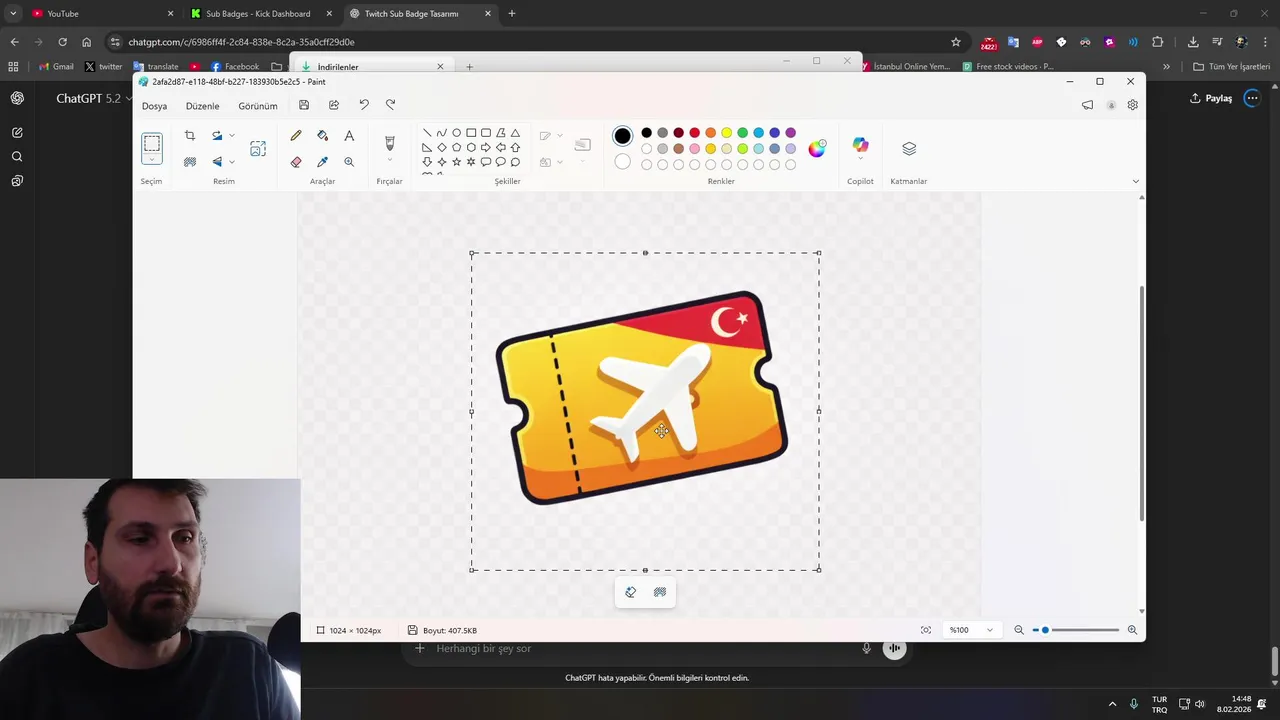This screenshot has width=1280, height=720.
Task: Click the zoom in magnifier icon
Action: (x=1132, y=630)
